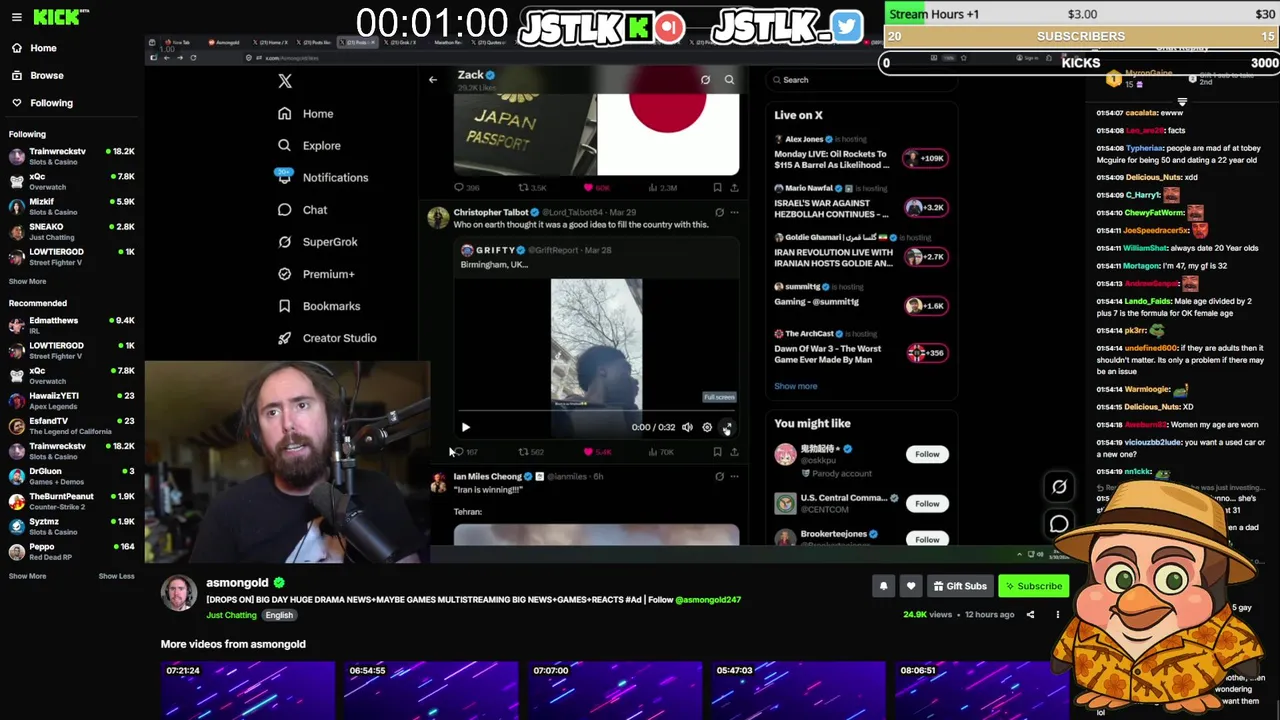
Task: Select Home in the X sidebar
Action: click(x=306, y=114)
